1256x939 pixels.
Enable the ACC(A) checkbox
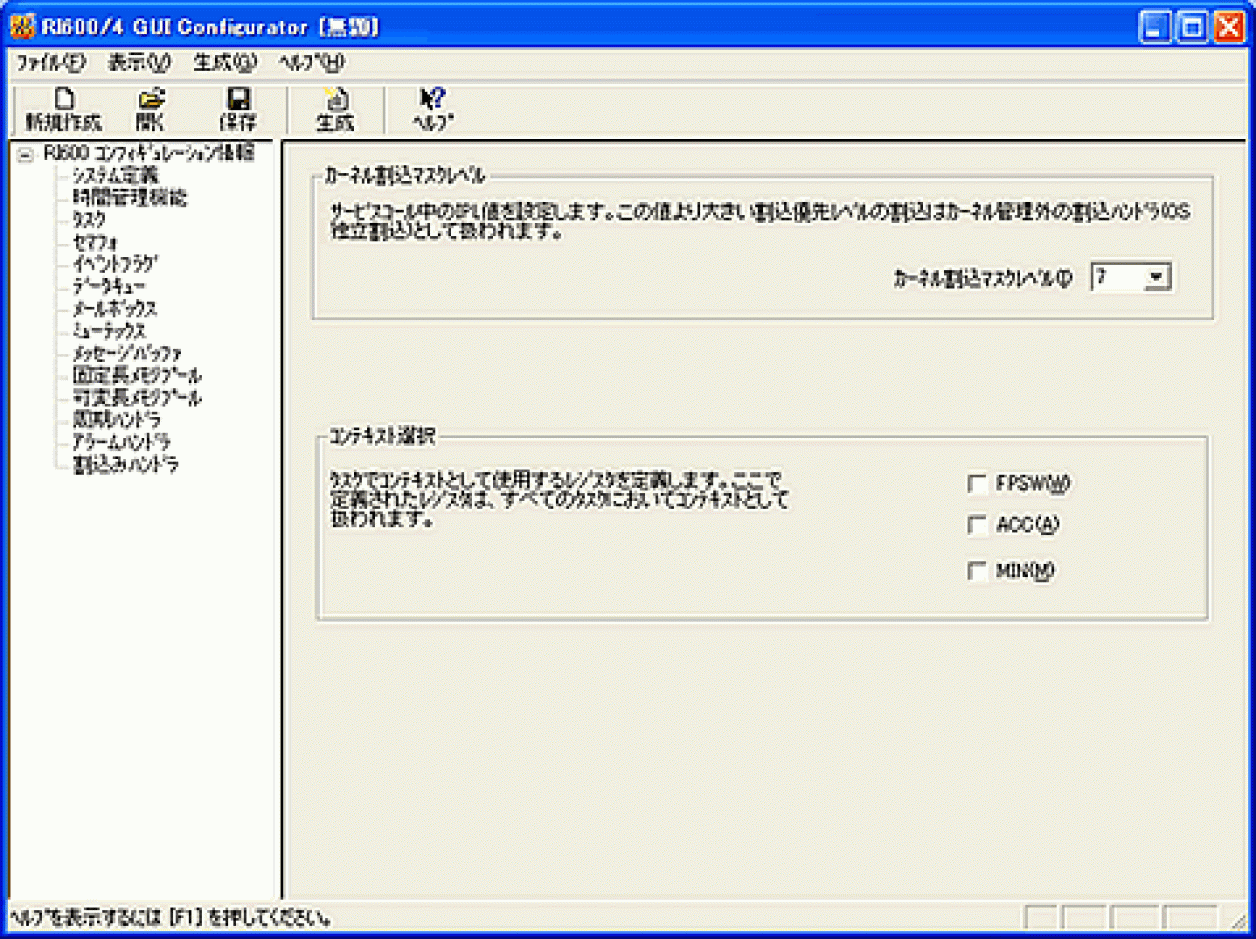[x=978, y=526]
